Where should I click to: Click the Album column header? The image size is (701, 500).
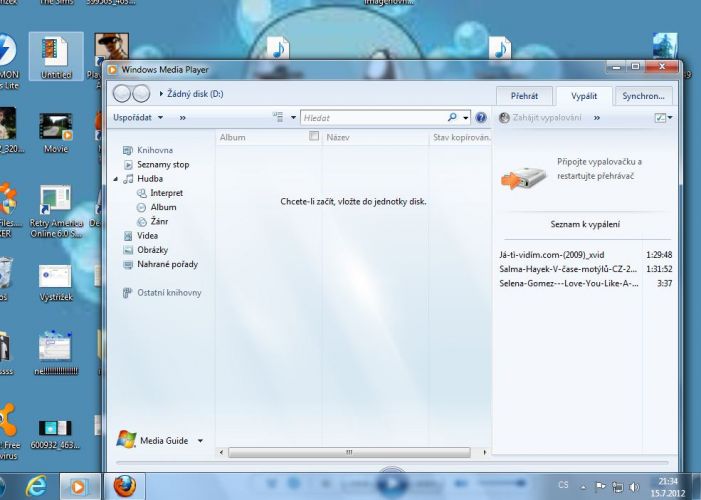pos(263,137)
